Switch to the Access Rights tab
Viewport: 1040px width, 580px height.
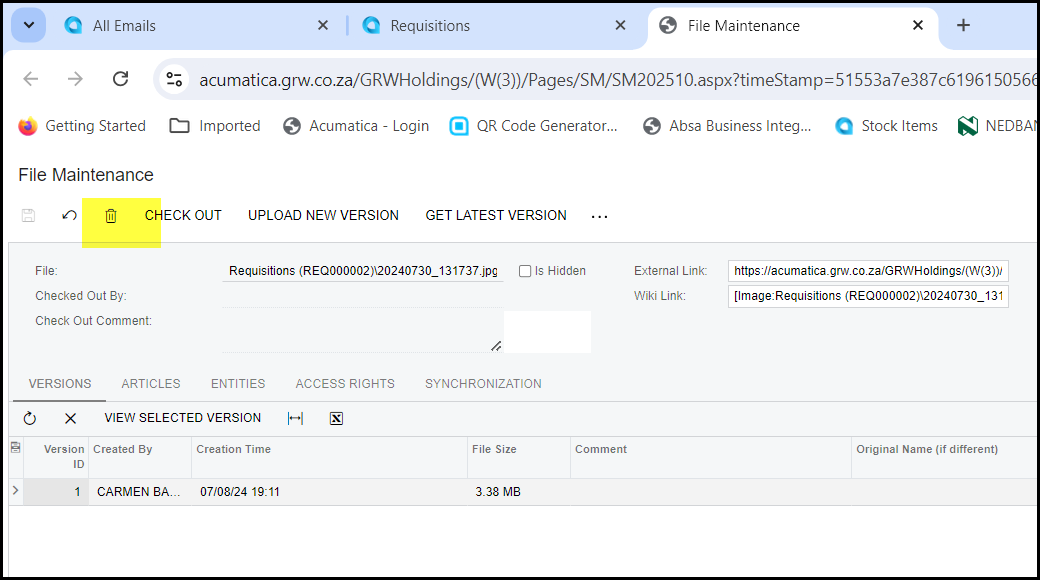pyautogui.click(x=345, y=384)
